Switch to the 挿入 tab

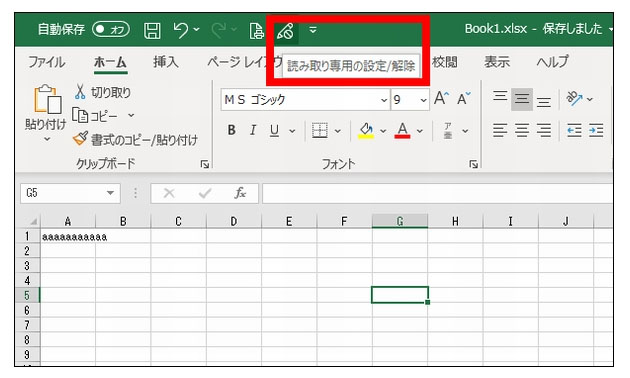coord(166,62)
